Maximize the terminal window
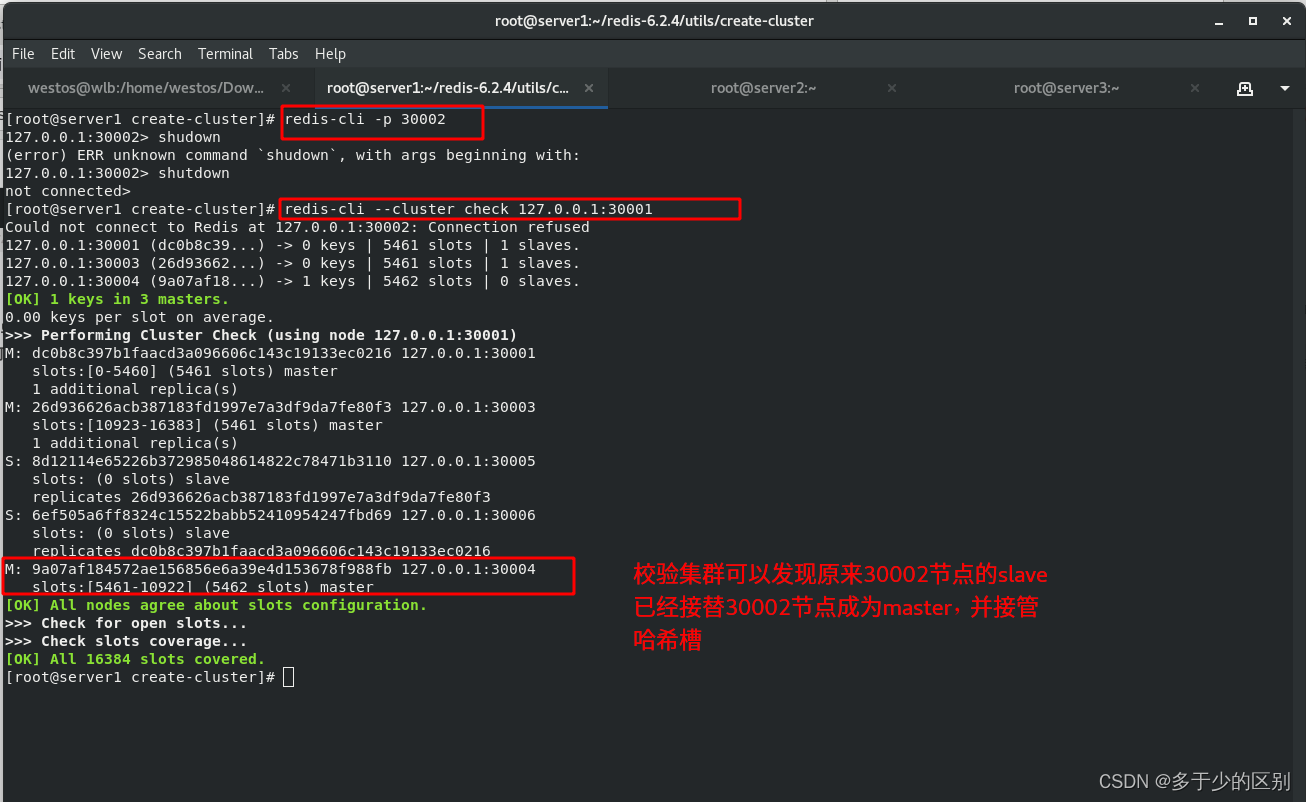1306x802 pixels. click(1252, 21)
